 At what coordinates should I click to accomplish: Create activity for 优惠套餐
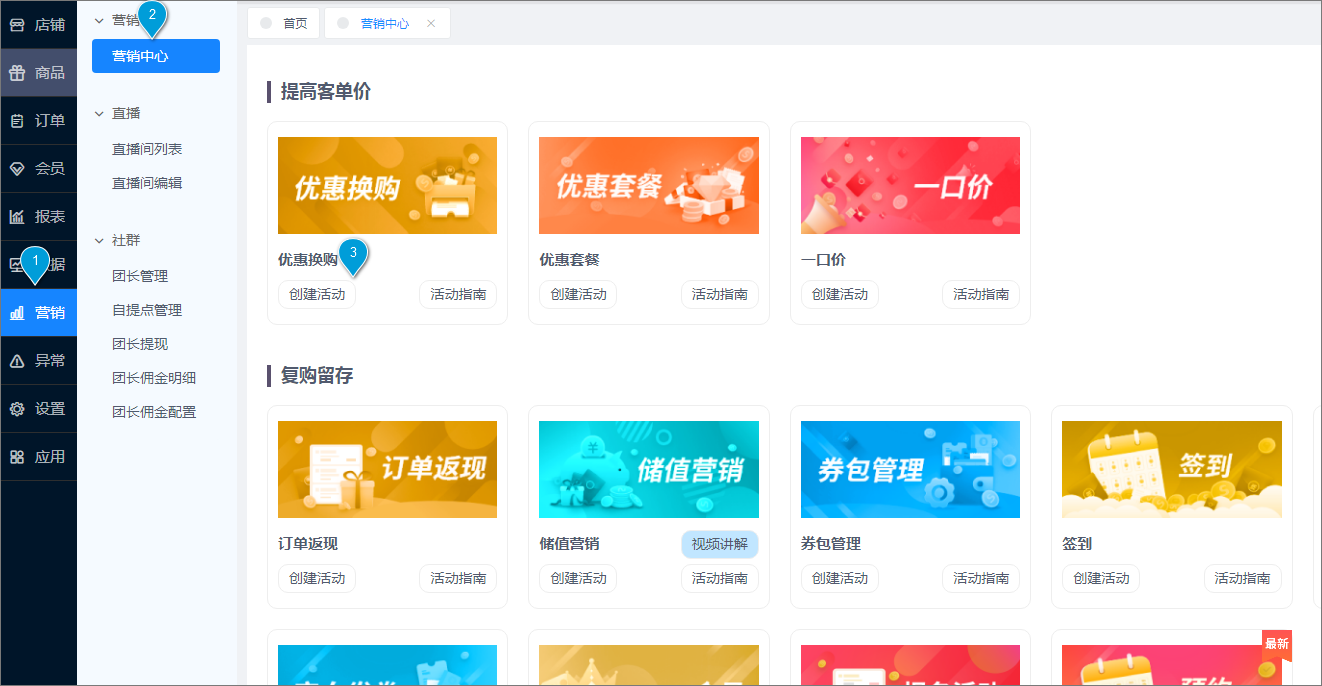(578, 295)
